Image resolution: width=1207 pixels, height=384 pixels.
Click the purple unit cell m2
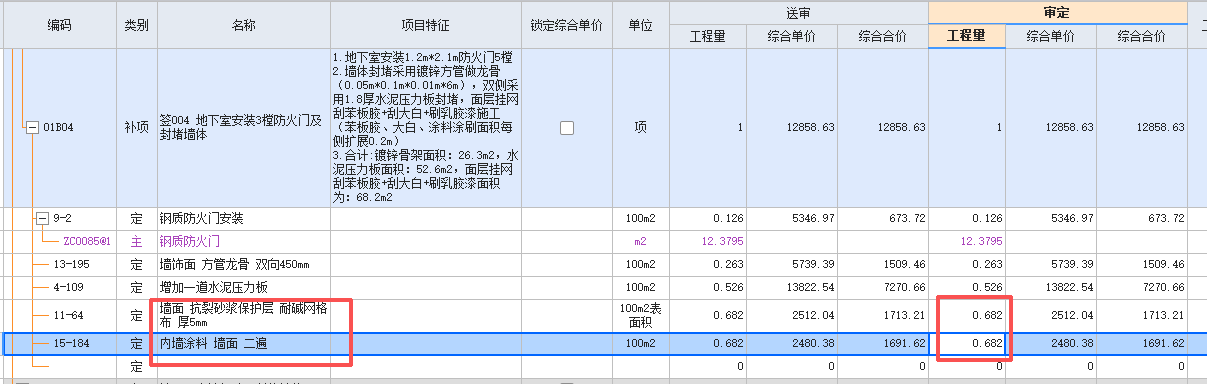click(641, 241)
